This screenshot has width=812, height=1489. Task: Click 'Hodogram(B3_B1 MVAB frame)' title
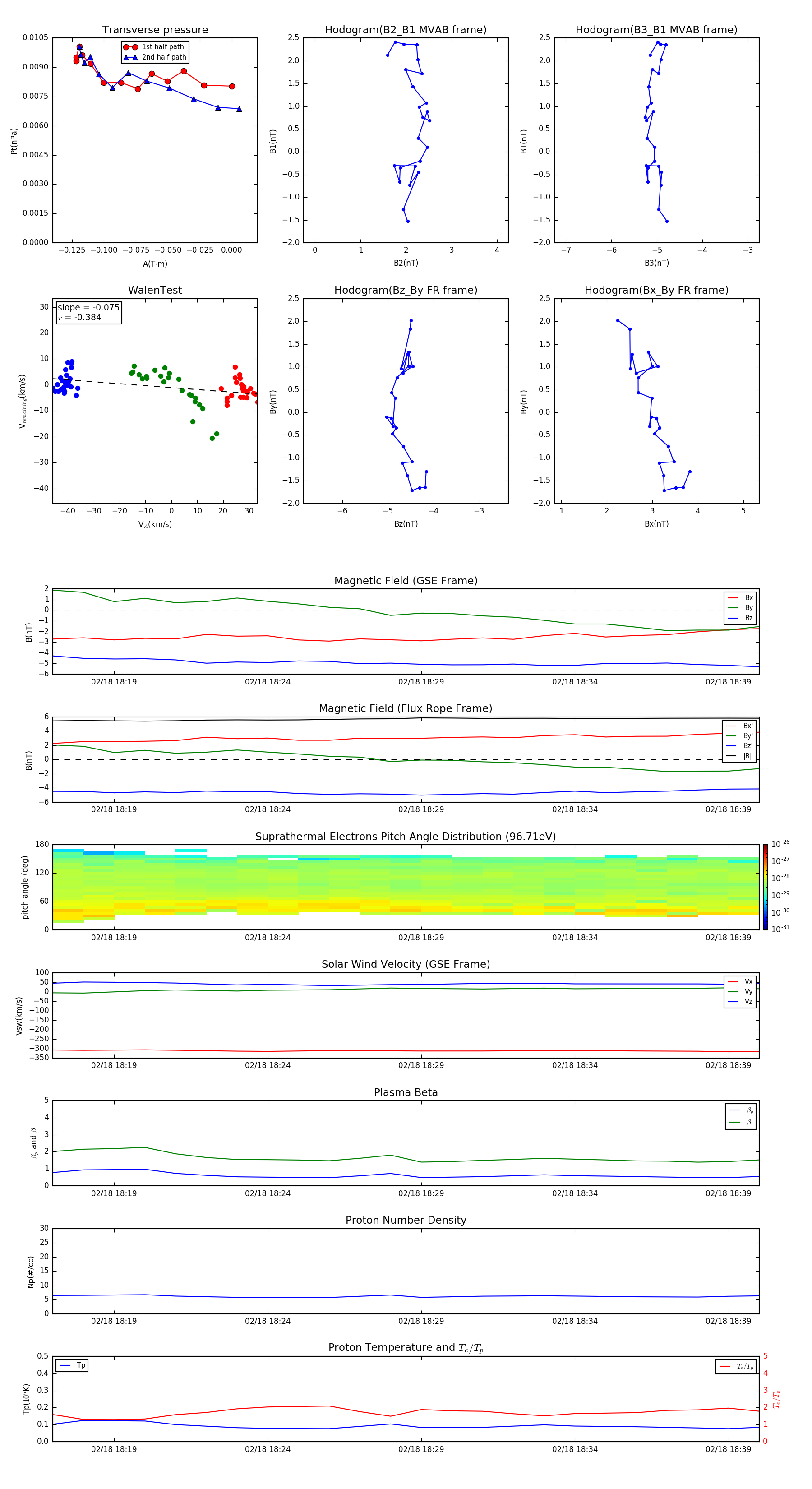pyautogui.click(x=656, y=30)
